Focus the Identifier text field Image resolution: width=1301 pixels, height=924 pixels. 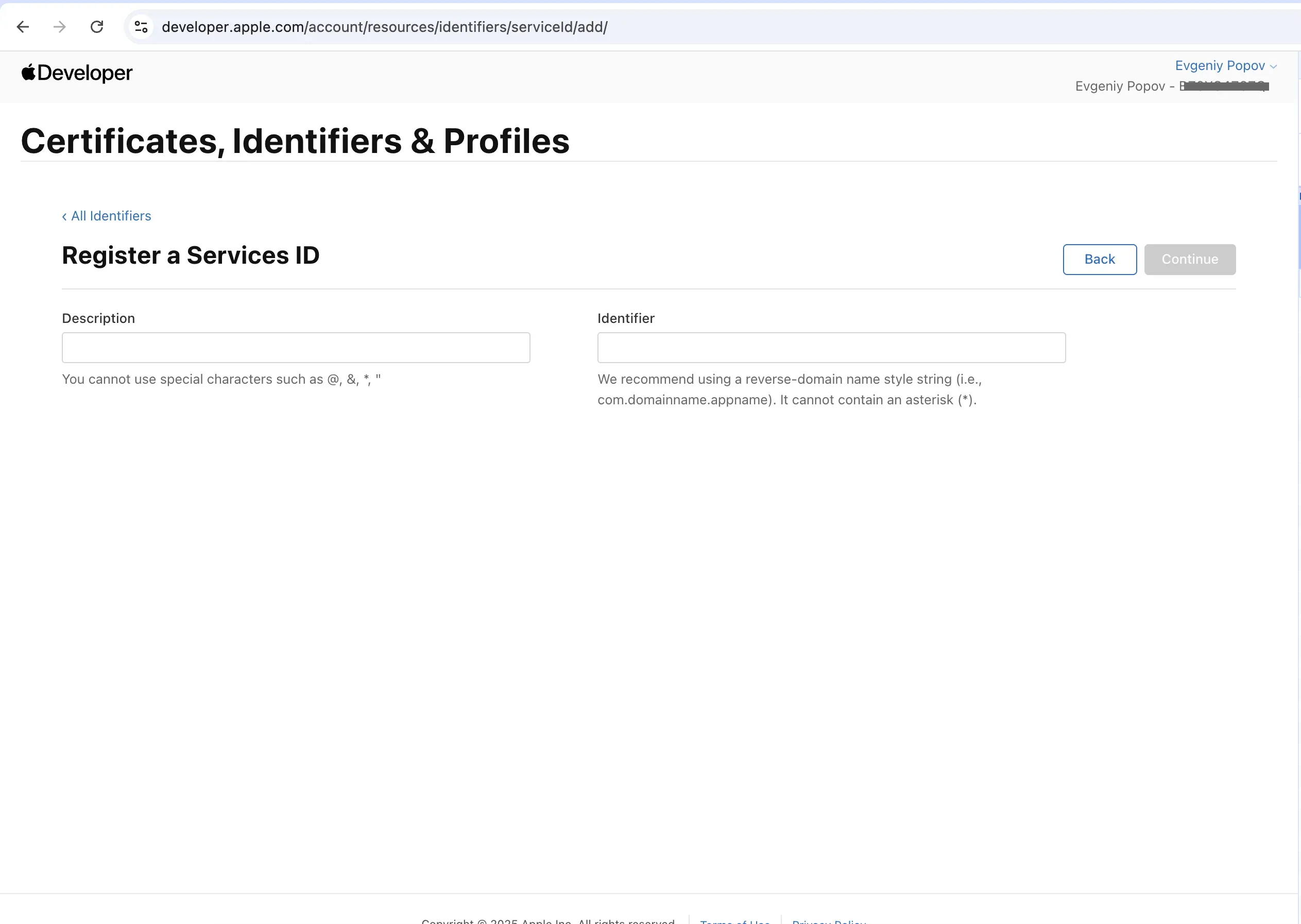[831, 348]
